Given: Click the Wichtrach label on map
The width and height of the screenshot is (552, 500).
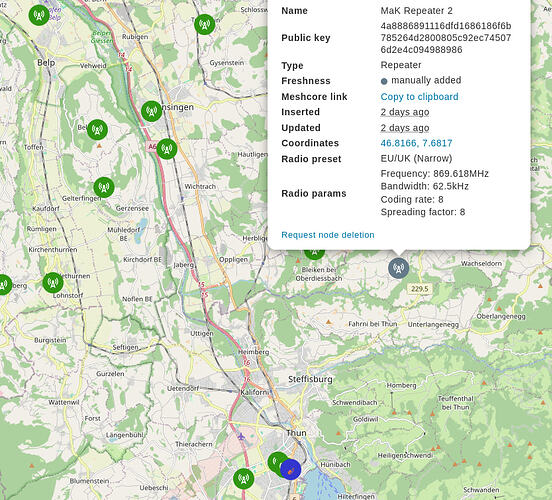Looking at the screenshot, I should click(x=200, y=186).
